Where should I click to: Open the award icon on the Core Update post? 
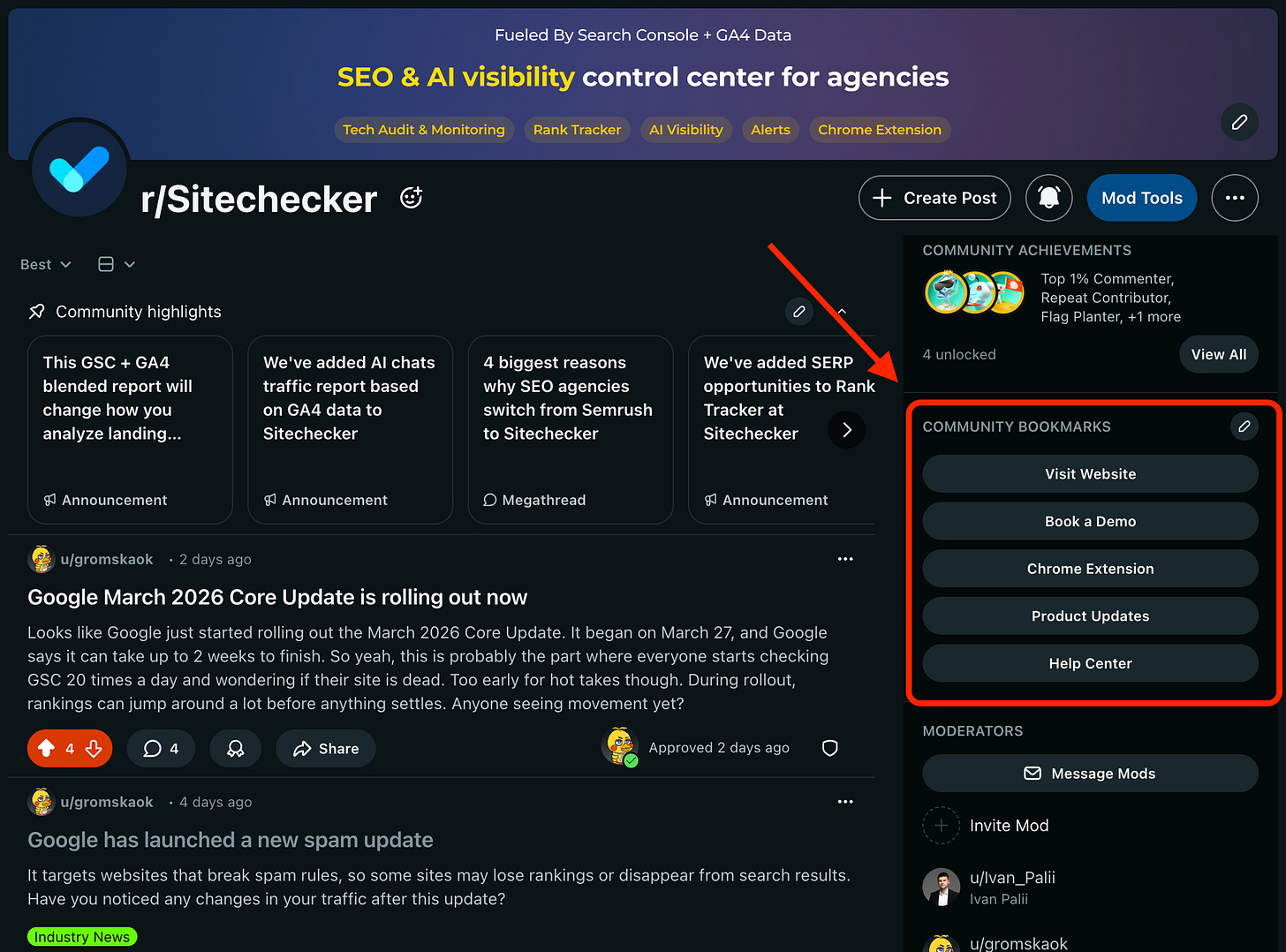tap(235, 748)
